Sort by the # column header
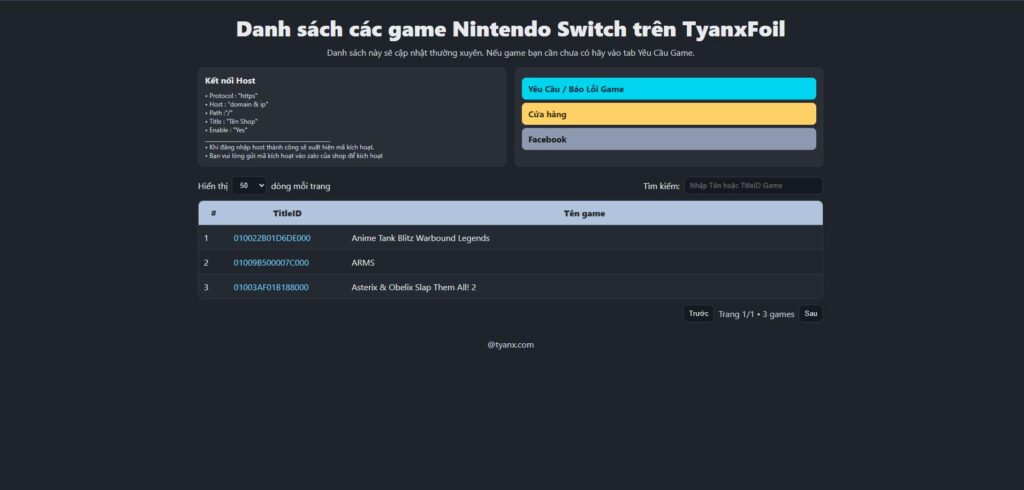This screenshot has height=490, width=1024. click(213, 213)
